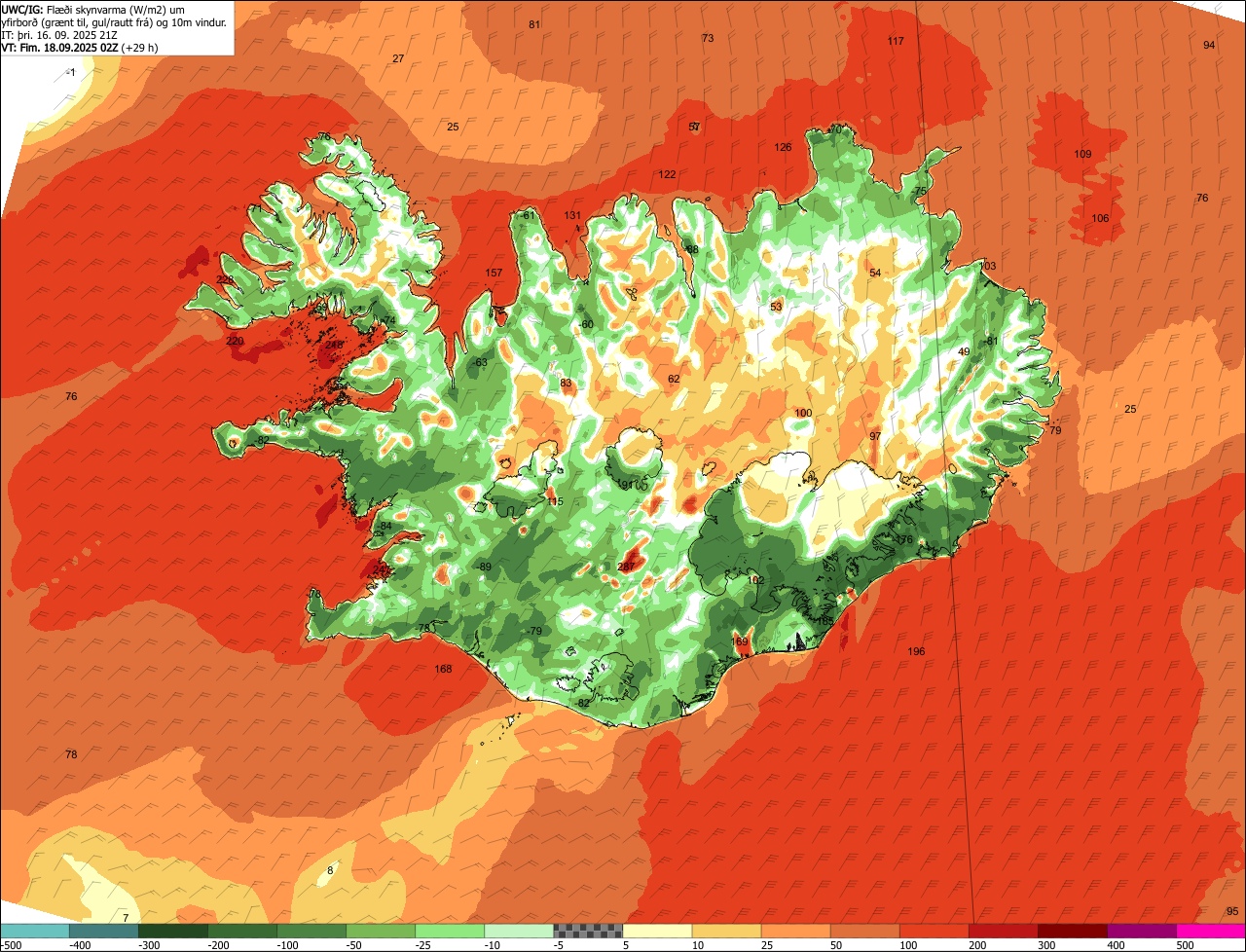Click the map value '122'
Viewport: 1246px width, 952px height.
point(667,174)
